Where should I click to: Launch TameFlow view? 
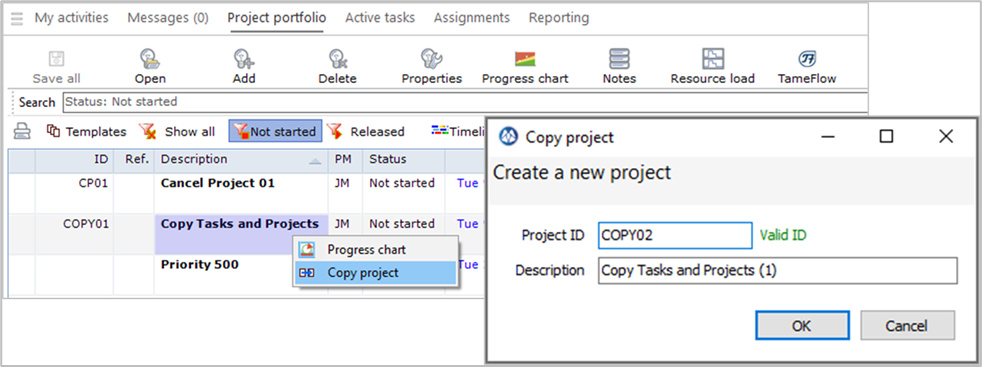(x=807, y=66)
